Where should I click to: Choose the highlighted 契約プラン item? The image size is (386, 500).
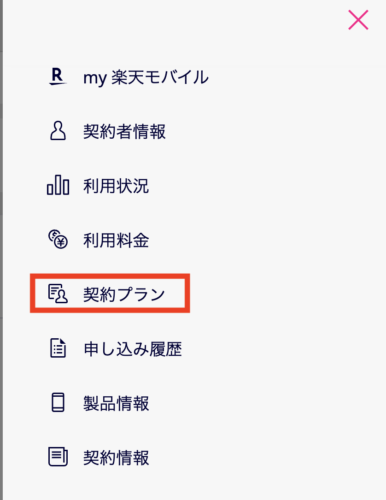point(124,294)
